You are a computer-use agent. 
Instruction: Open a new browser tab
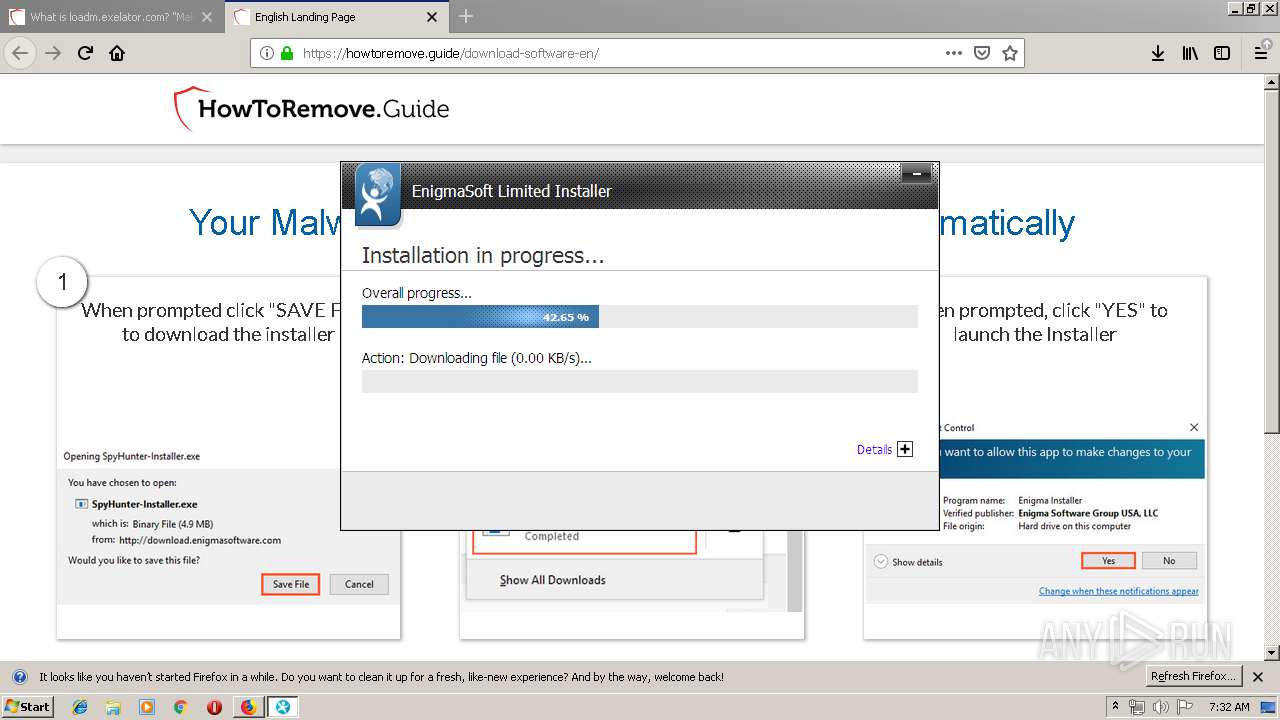(466, 16)
